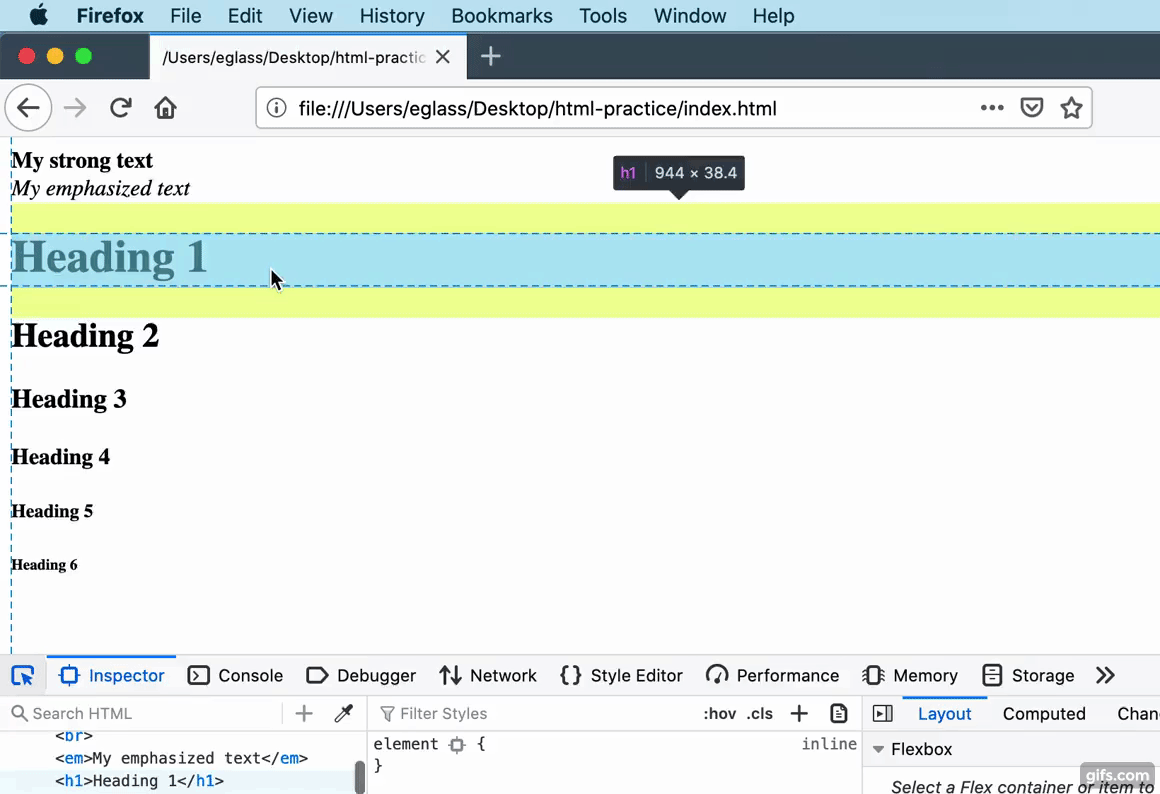Collapse the Flexbox section
The width and height of the screenshot is (1160, 794).
[878, 749]
